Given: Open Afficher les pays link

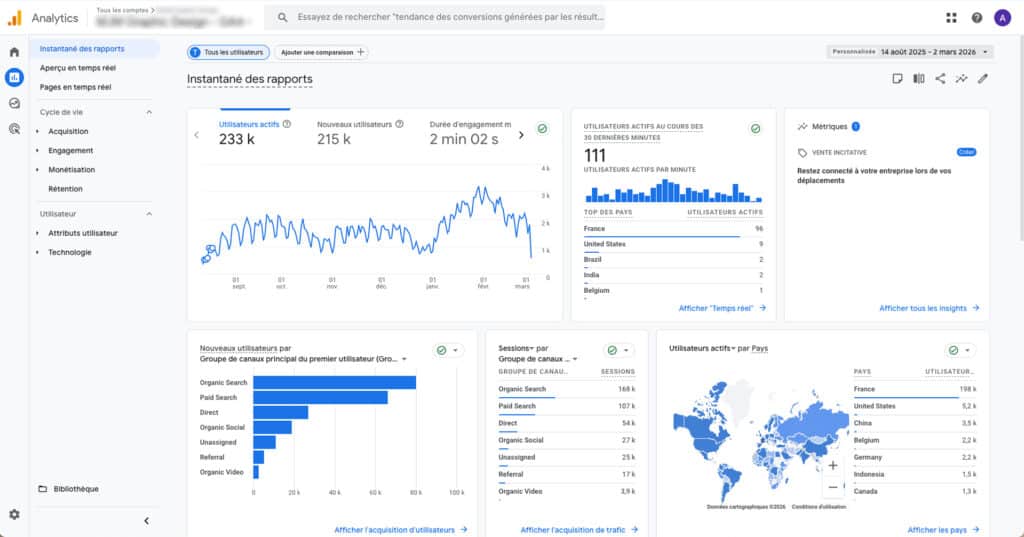Looking at the screenshot, I should click(944, 530).
